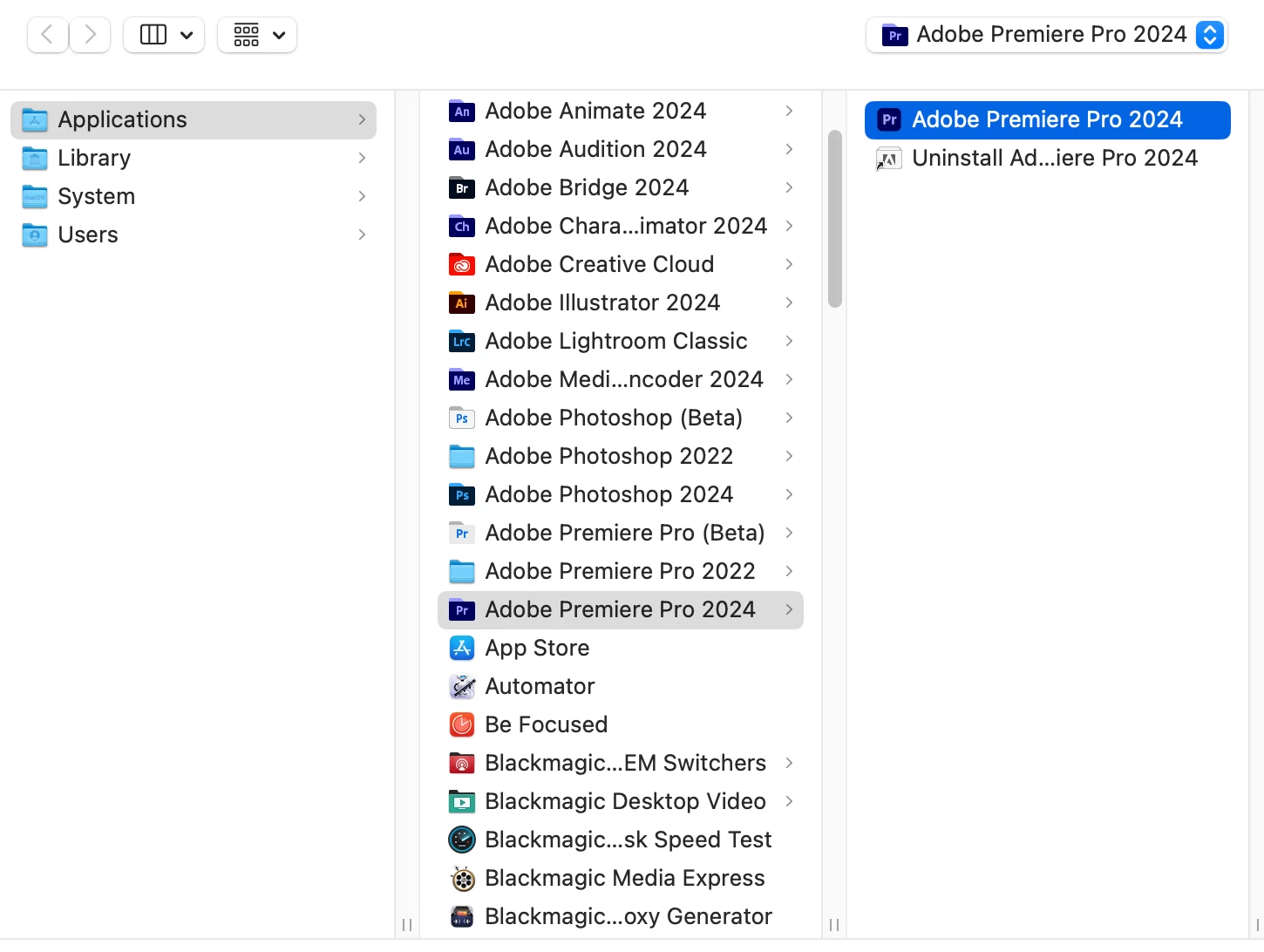
Task: Expand Adobe Creative Cloud chevron
Action: coord(789,264)
